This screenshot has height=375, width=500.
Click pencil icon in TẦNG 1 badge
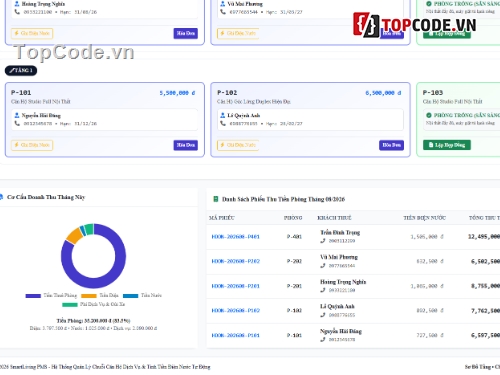coord(12,70)
